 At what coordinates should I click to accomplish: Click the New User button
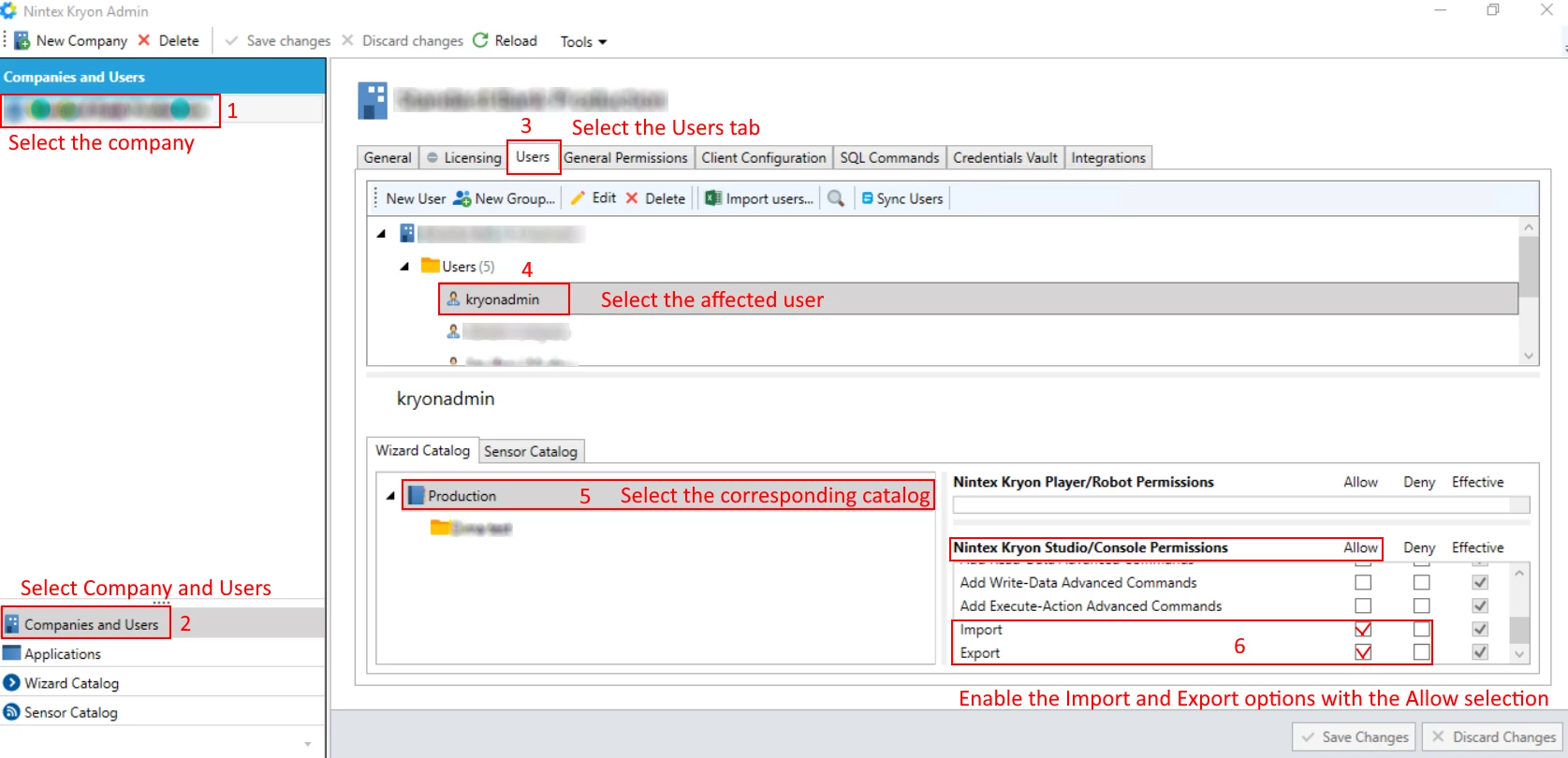416,198
